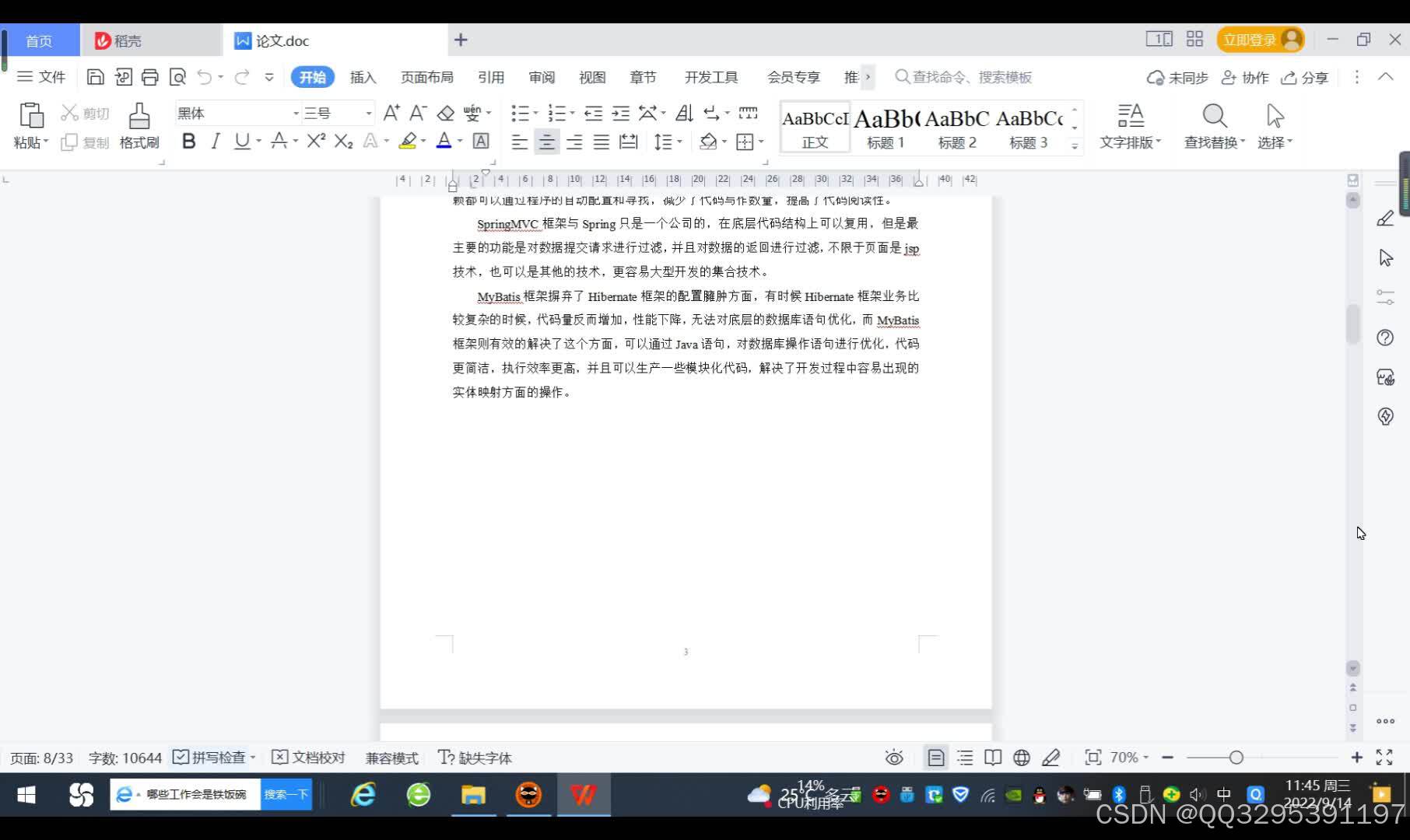
Task: Toggle page layout view button
Action: pyautogui.click(x=936, y=758)
